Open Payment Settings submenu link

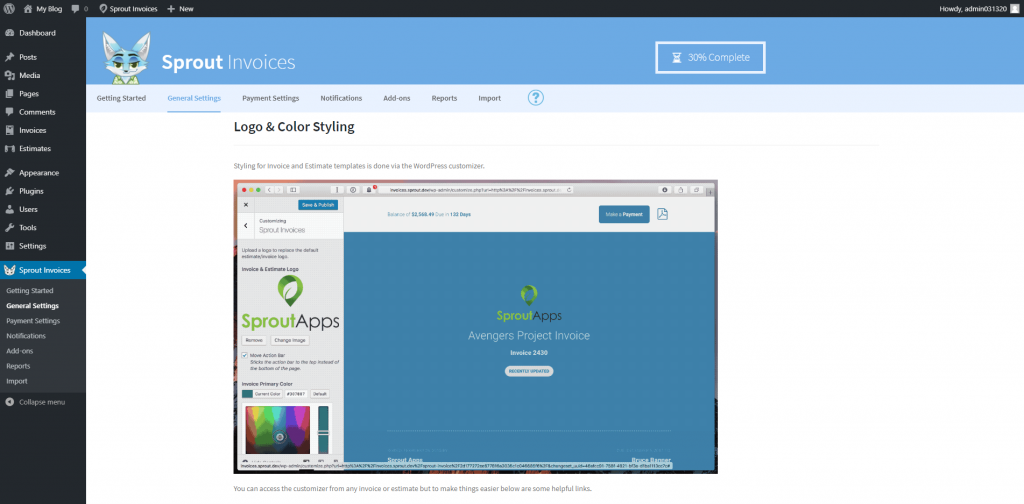(x=33, y=321)
